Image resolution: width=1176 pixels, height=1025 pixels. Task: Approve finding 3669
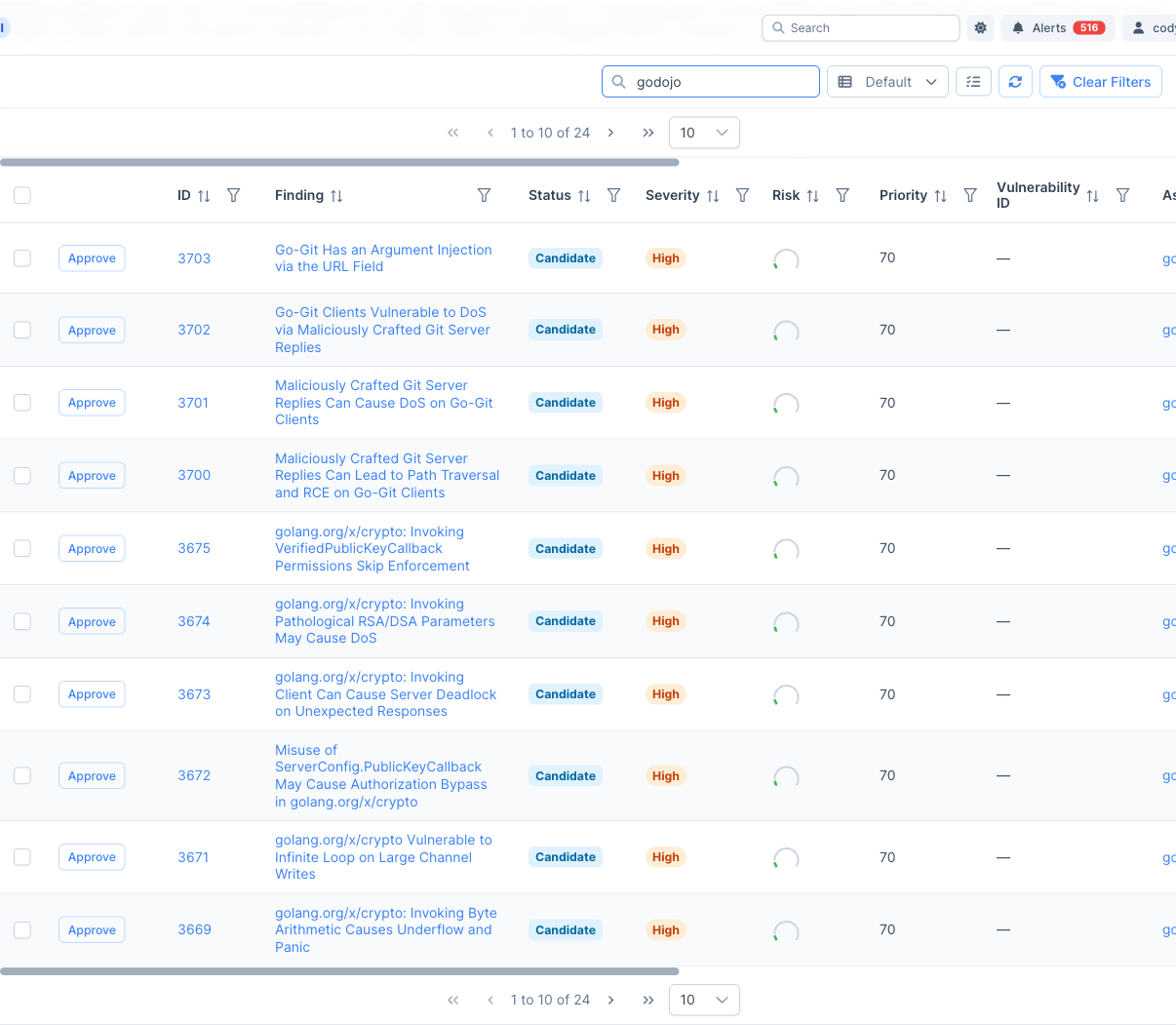pyautogui.click(x=92, y=930)
